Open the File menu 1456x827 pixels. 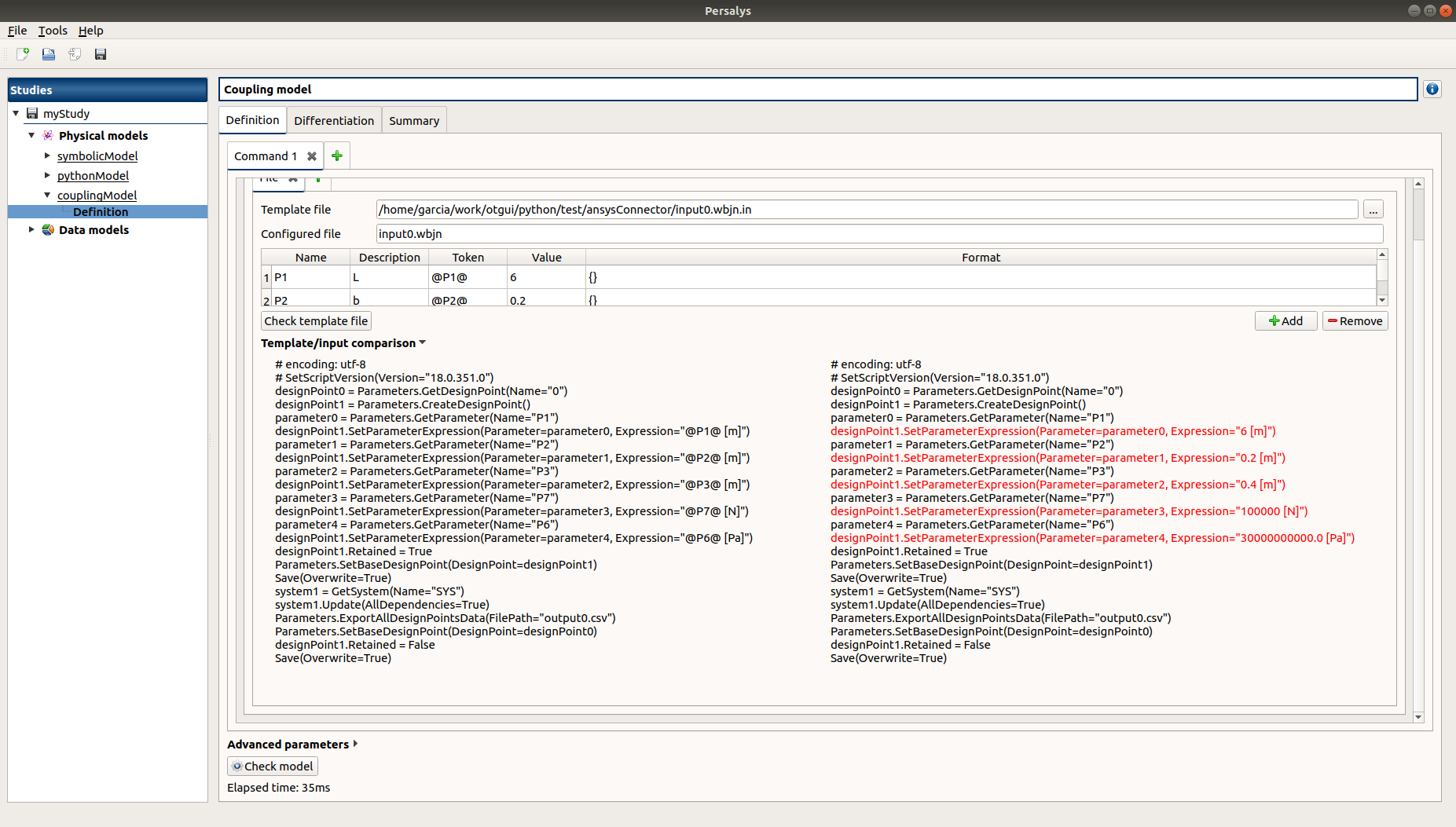pyautogui.click(x=17, y=31)
